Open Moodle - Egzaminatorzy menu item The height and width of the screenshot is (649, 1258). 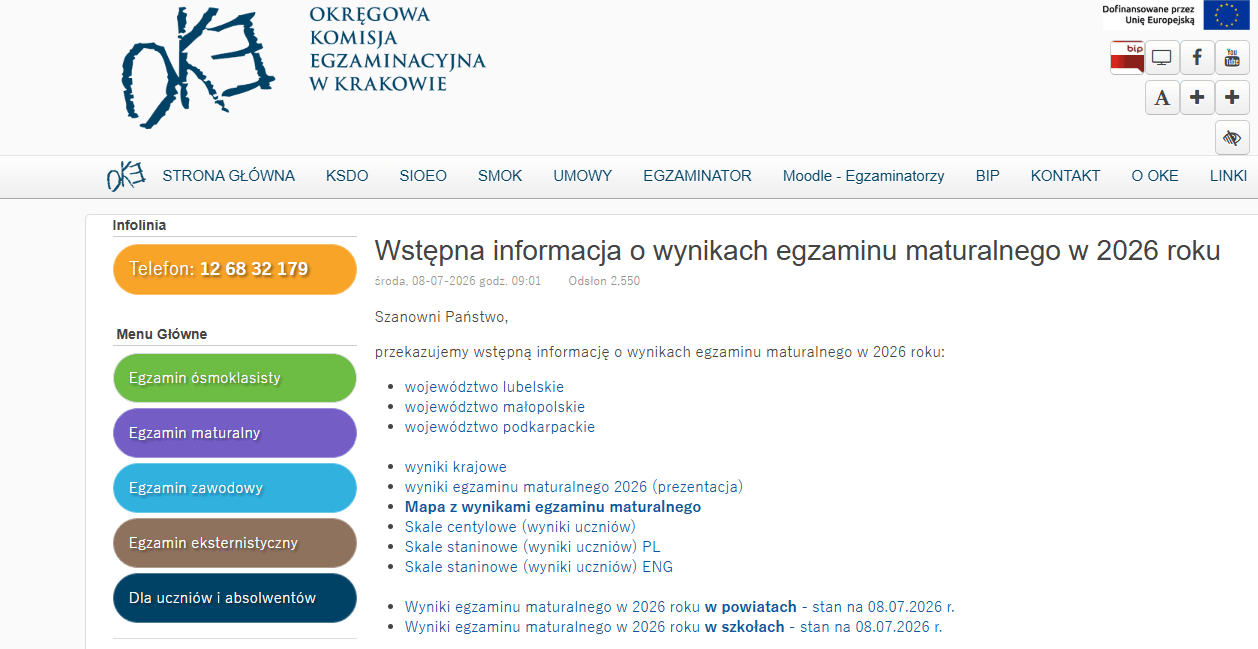[864, 176]
